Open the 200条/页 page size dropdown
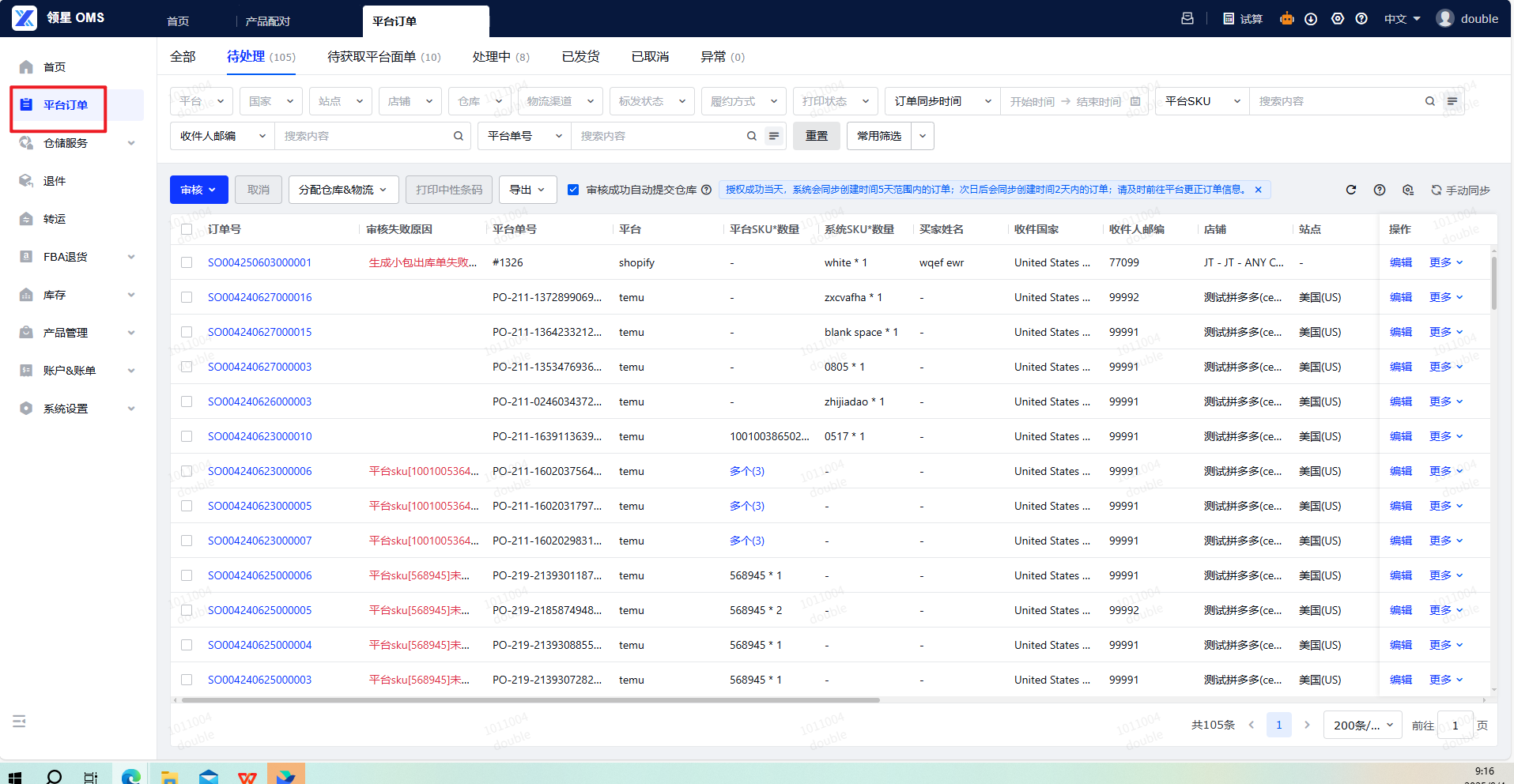Image resolution: width=1514 pixels, height=784 pixels. 1362,725
